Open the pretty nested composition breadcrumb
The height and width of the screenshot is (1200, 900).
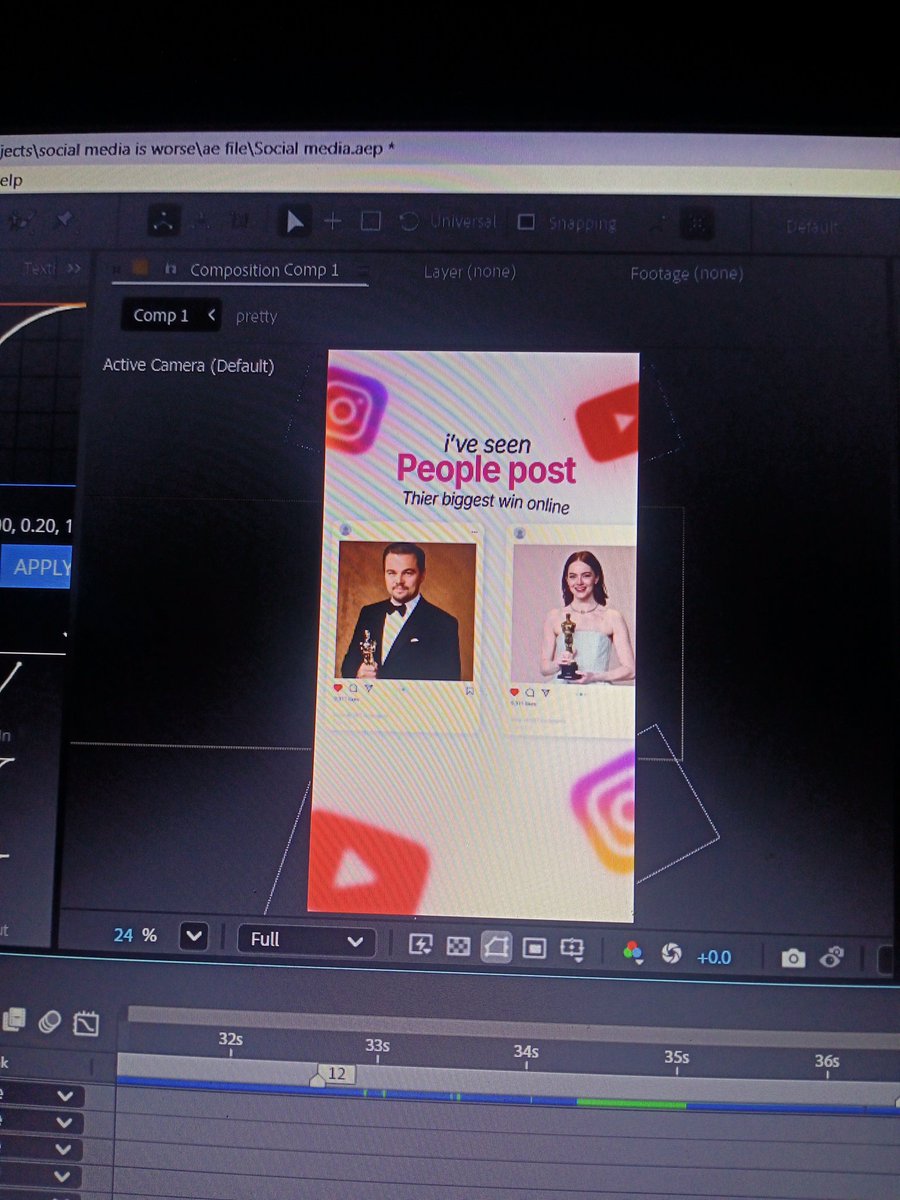[x=256, y=316]
